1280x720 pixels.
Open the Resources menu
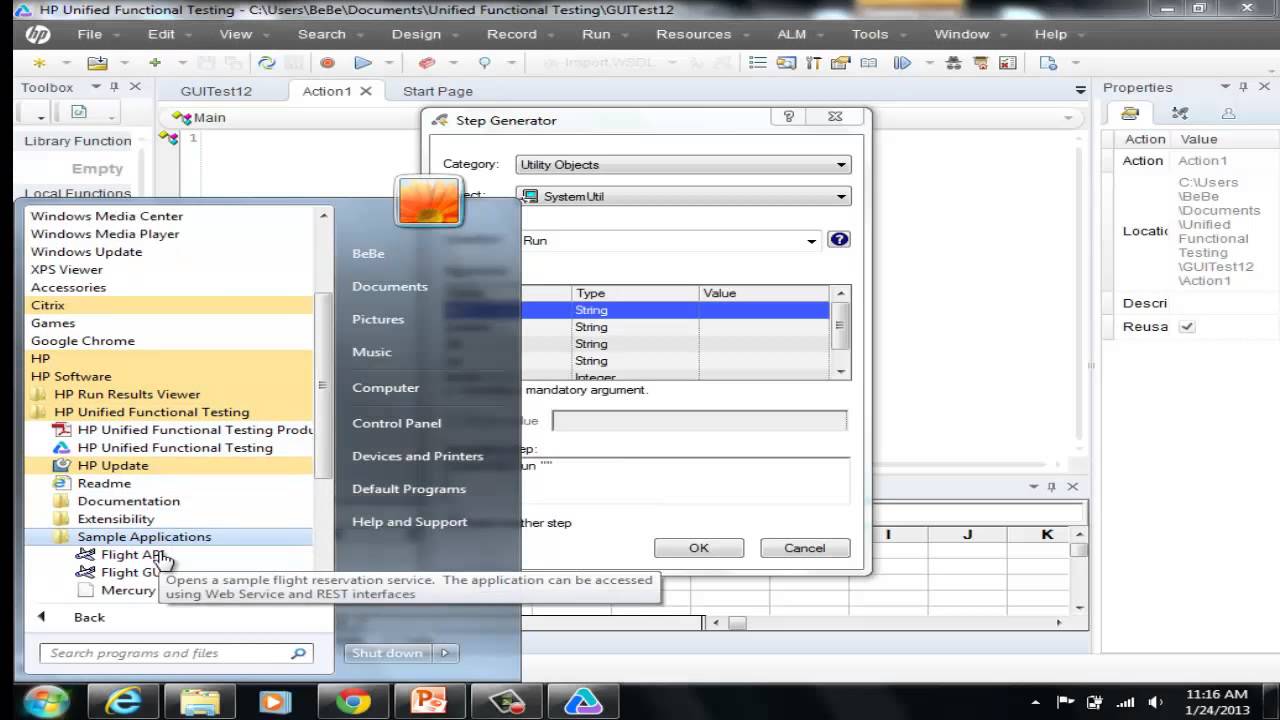(x=693, y=33)
